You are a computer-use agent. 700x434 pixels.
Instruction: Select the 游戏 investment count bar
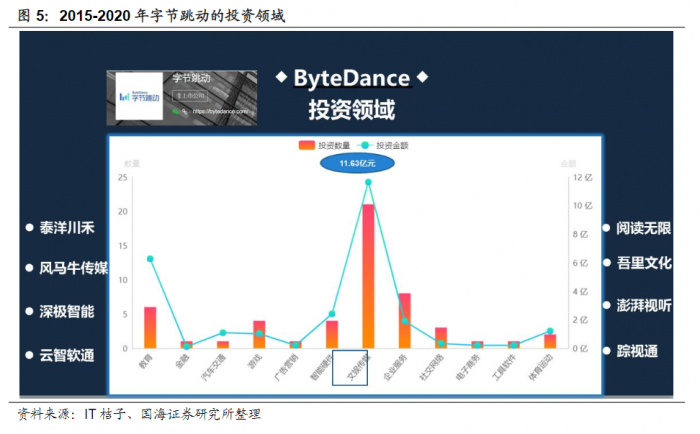click(x=259, y=334)
